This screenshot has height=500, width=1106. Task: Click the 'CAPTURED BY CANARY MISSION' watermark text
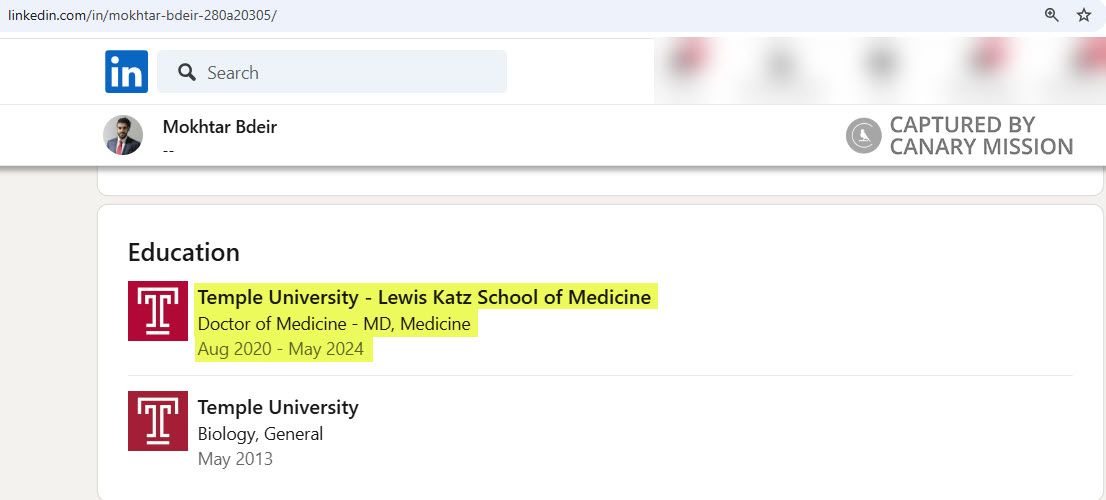click(x=980, y=136)
